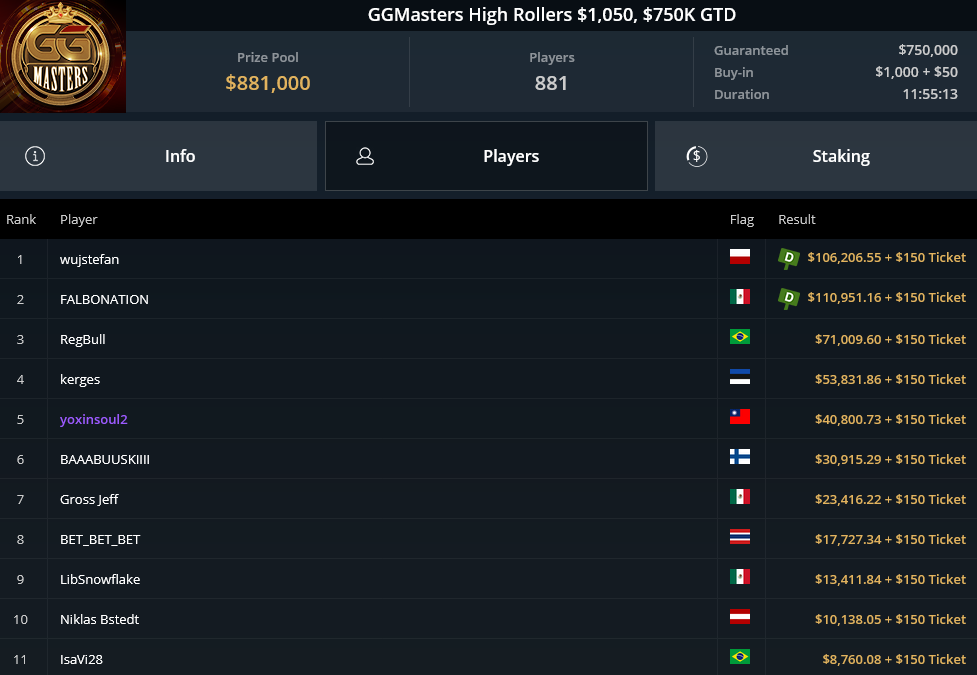The width and height of the screenshot is (977, 675).
Task: Open the Info tab
Action: [x=158, y=156]
